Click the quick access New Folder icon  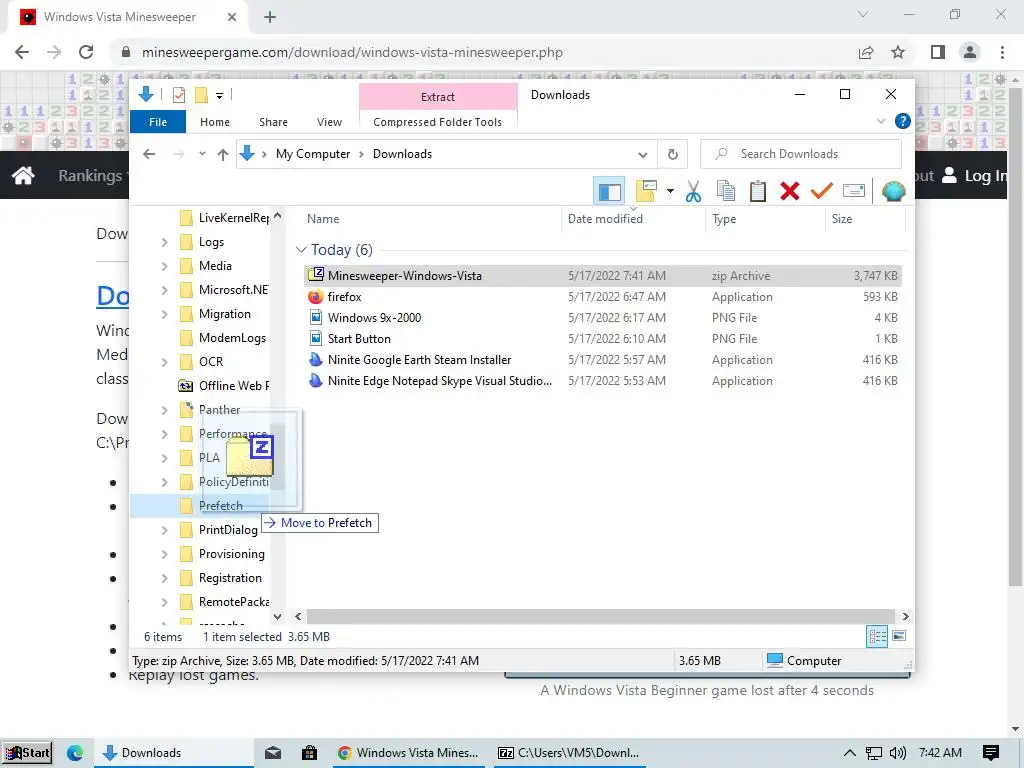point(201,95)
